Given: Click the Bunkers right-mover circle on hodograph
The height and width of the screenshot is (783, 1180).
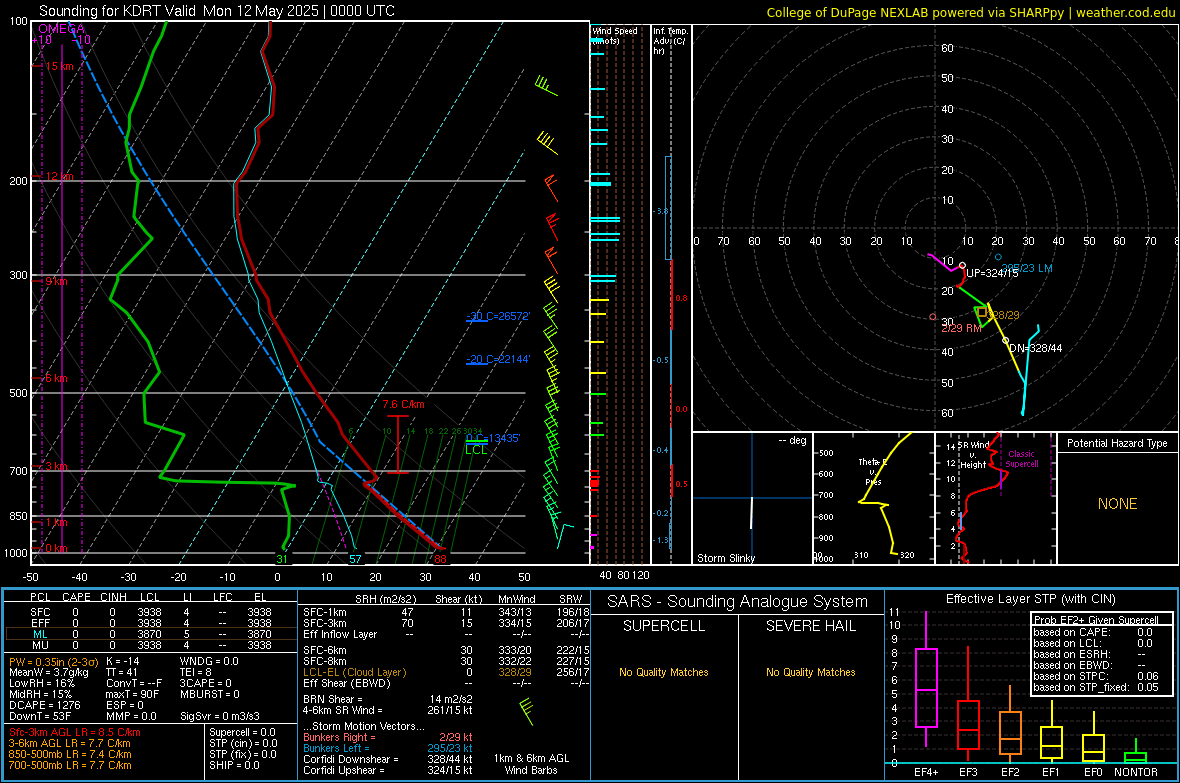Looking at the screenshot, I should (x=933, y=317).
